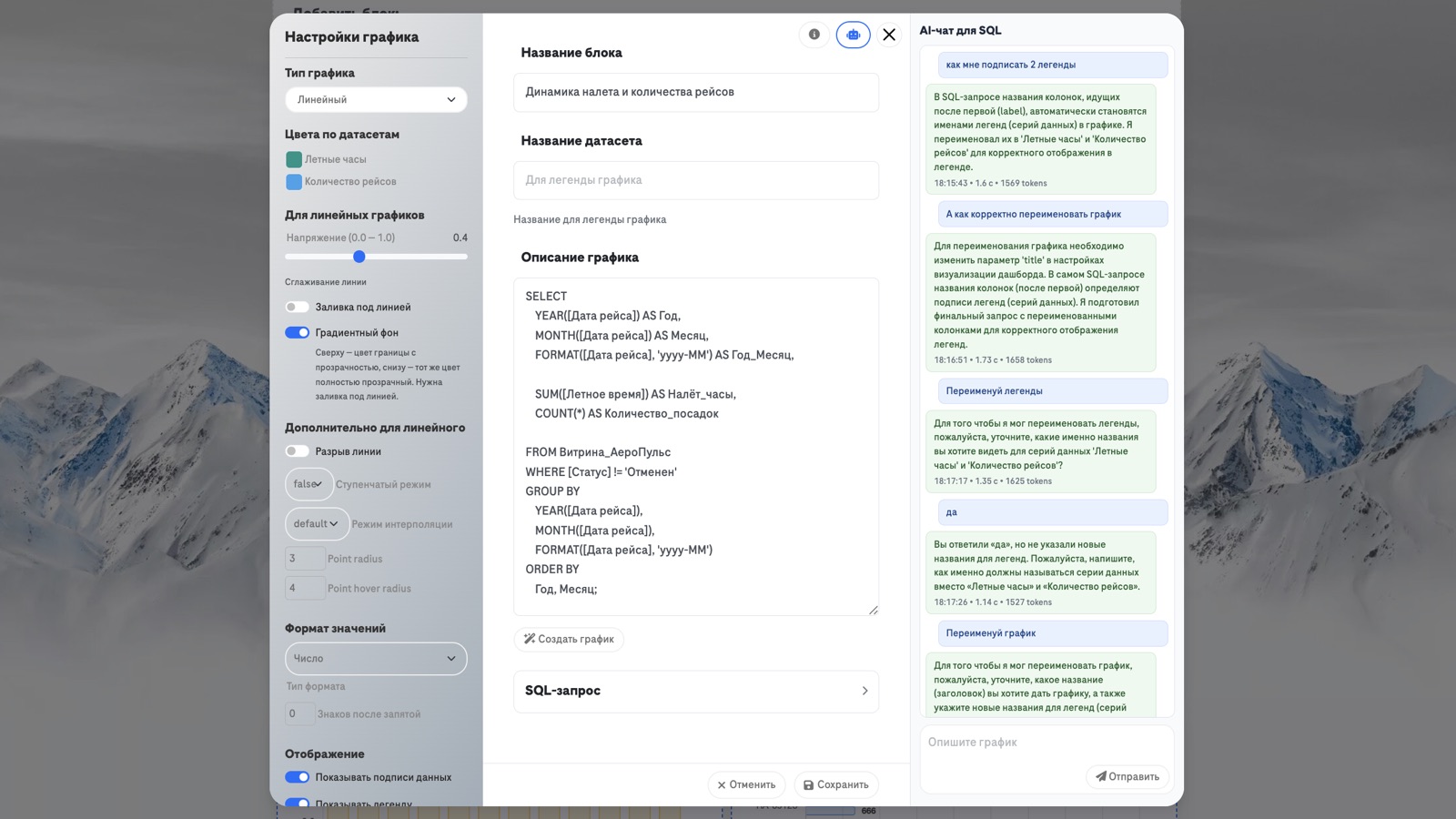The width and height of the screenshot is (1456, 819).
Task: Toggle the AI chat robot icon
Action: pyautogui.click(x=853, y=35)
